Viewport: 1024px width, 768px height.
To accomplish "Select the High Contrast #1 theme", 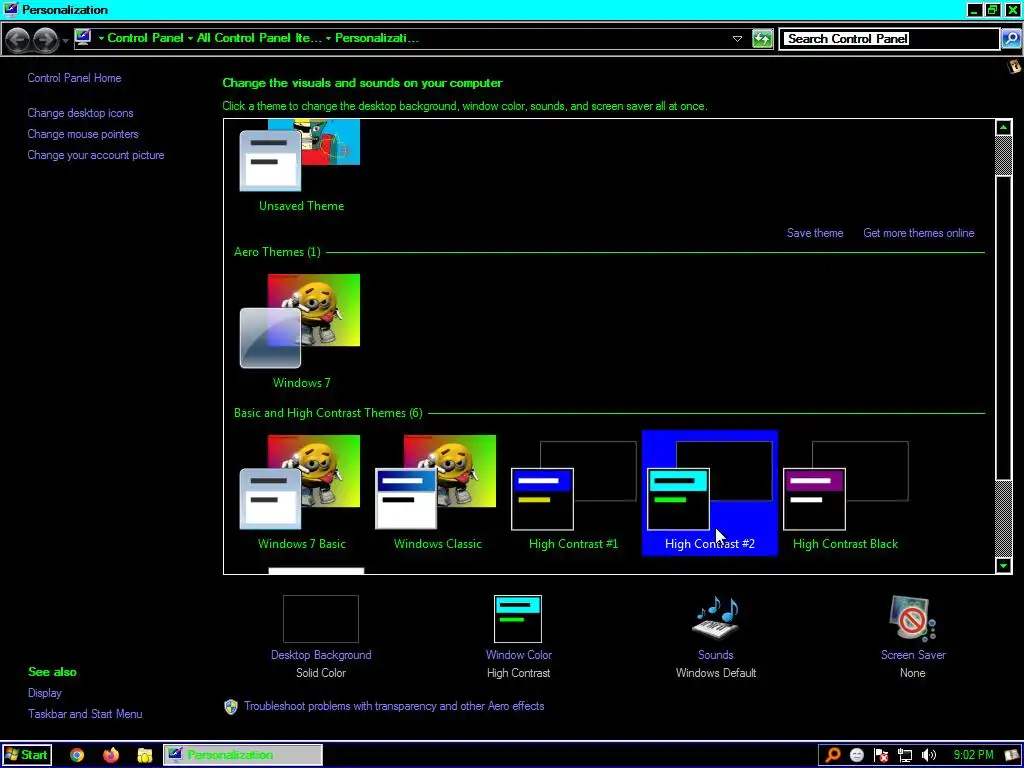I will 573,493.
